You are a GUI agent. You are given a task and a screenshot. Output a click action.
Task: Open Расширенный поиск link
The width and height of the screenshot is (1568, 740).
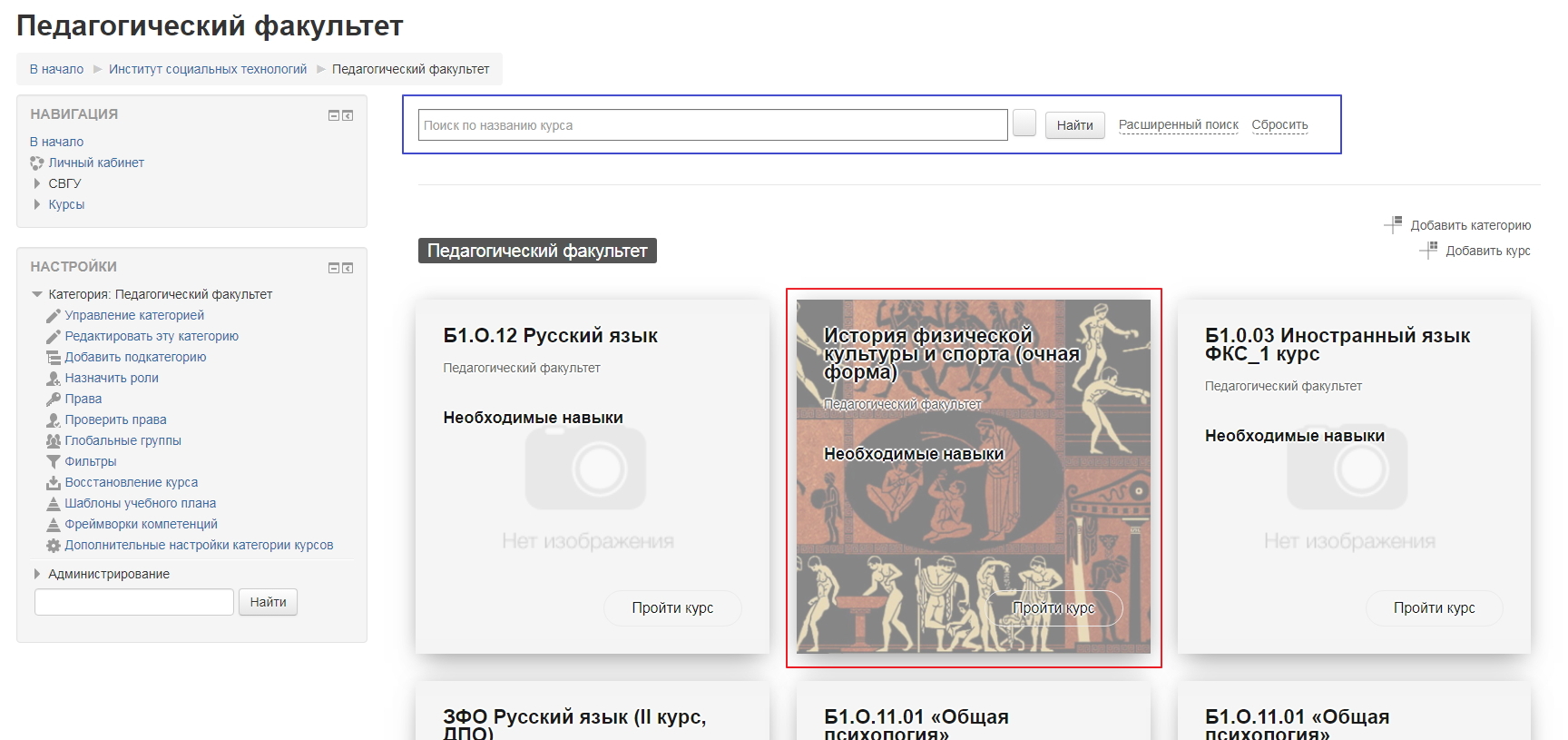[x=1179, y=125]
